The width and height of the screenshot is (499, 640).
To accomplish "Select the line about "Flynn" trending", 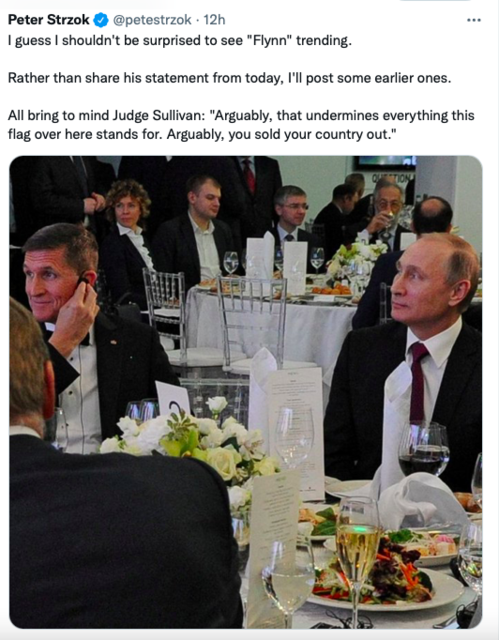I will pos(180,40).
